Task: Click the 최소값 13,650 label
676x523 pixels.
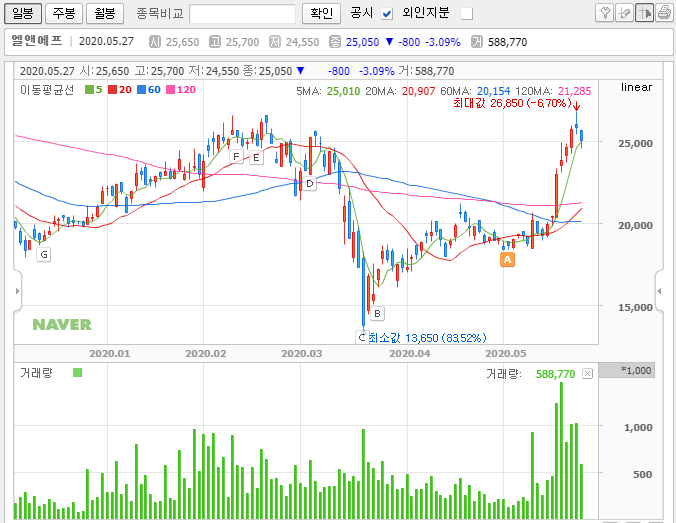Action: pos(428,338)
